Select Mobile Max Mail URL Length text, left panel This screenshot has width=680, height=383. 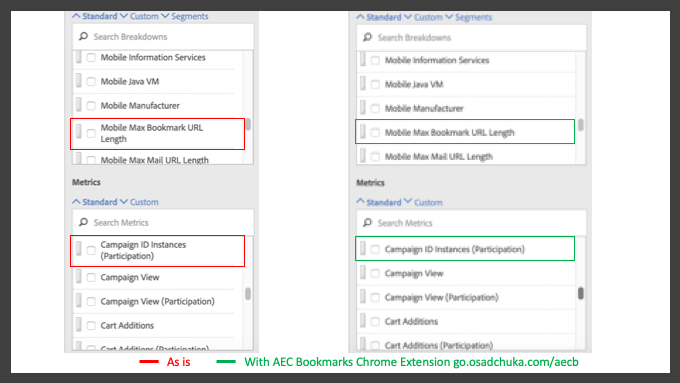click(155, 160)
